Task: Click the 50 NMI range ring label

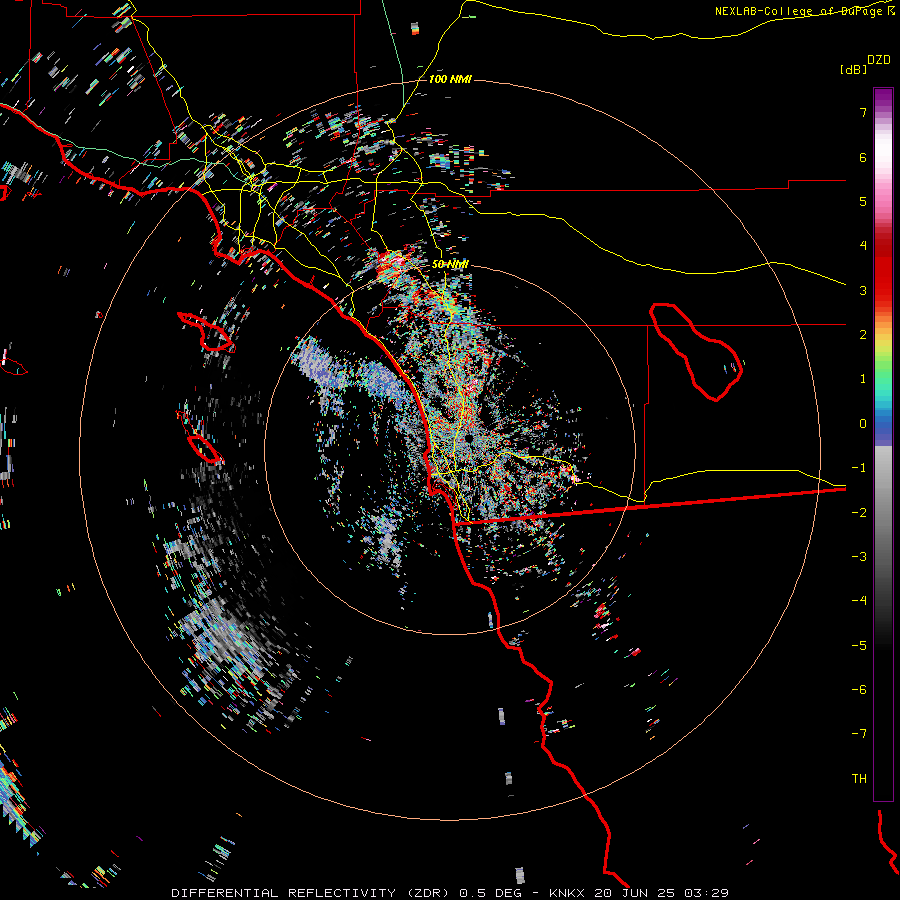Action: pos(450,264)
